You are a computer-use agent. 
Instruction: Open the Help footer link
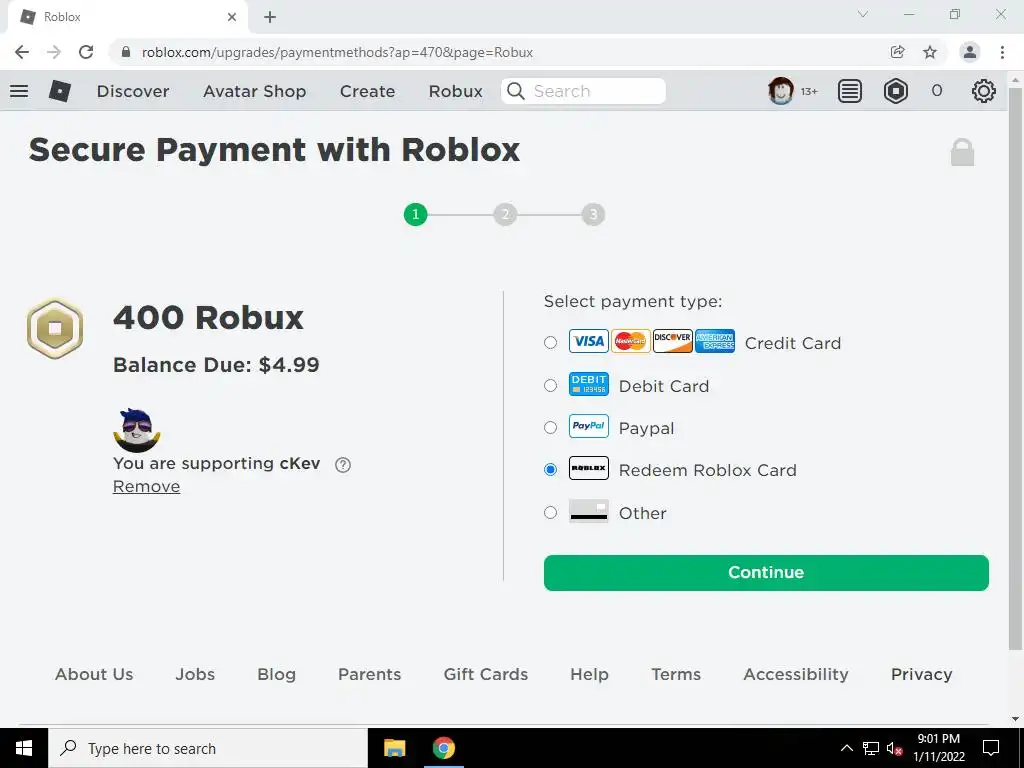tap(589, 674)
